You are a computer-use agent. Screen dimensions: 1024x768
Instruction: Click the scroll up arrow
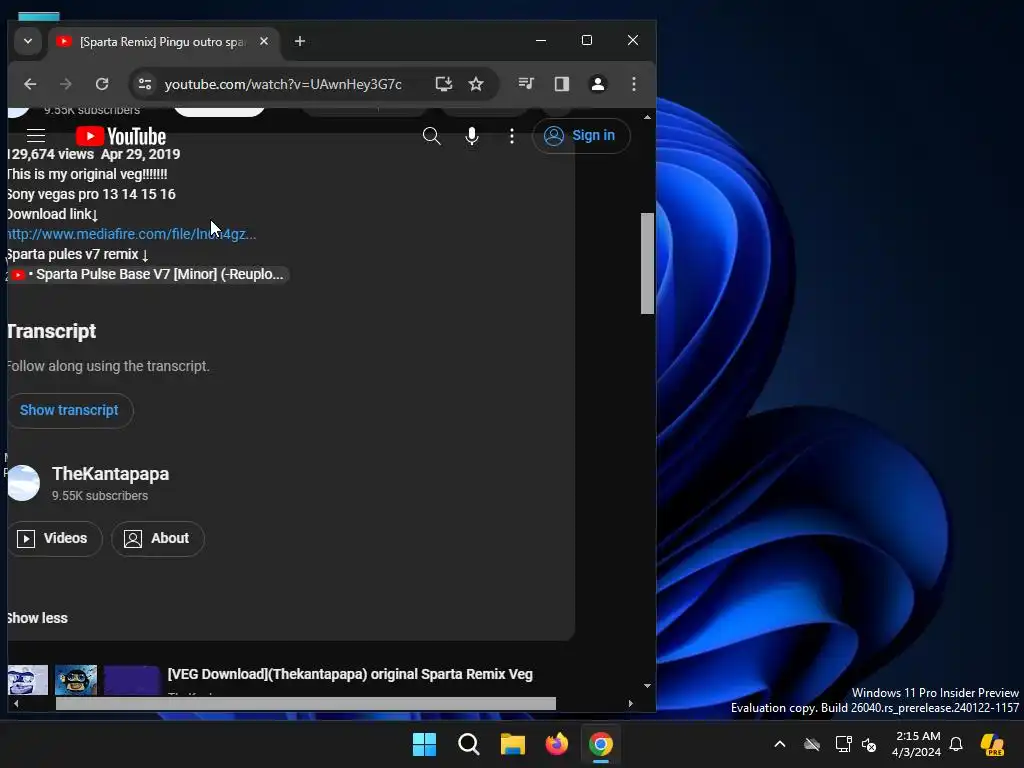tap(647, 118)
